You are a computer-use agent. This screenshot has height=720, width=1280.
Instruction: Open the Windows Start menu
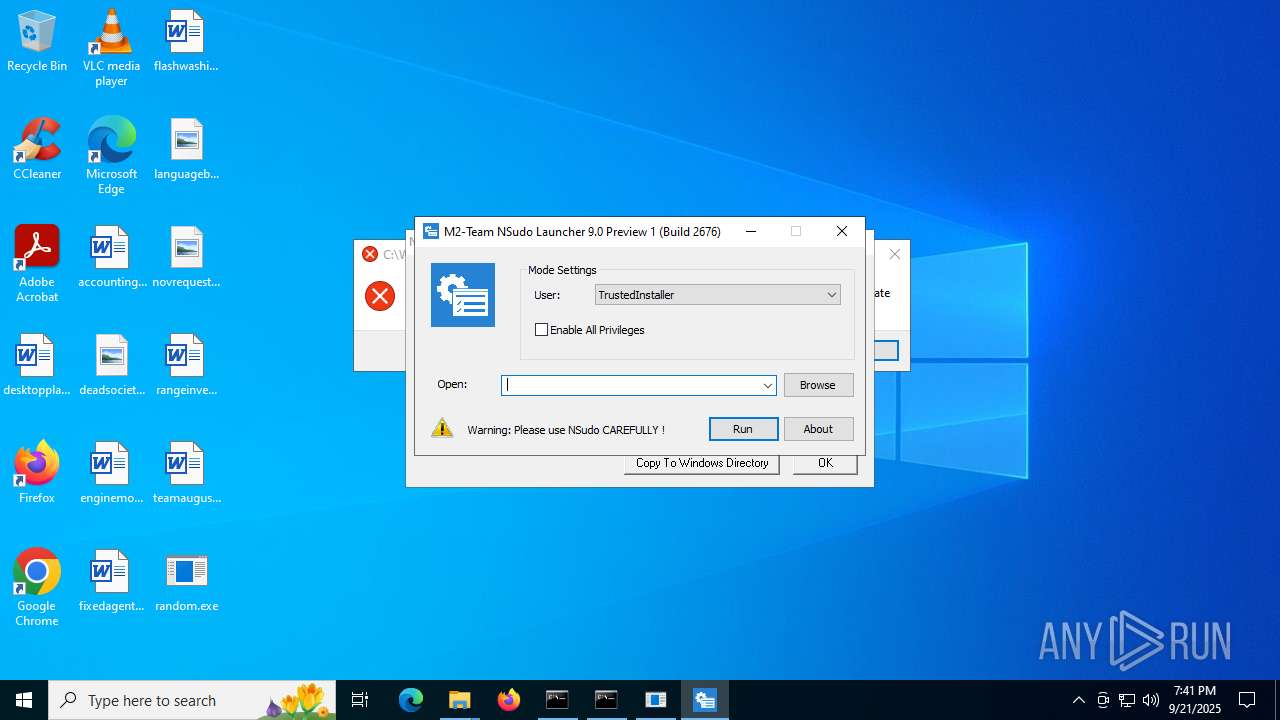coord(24,700)
